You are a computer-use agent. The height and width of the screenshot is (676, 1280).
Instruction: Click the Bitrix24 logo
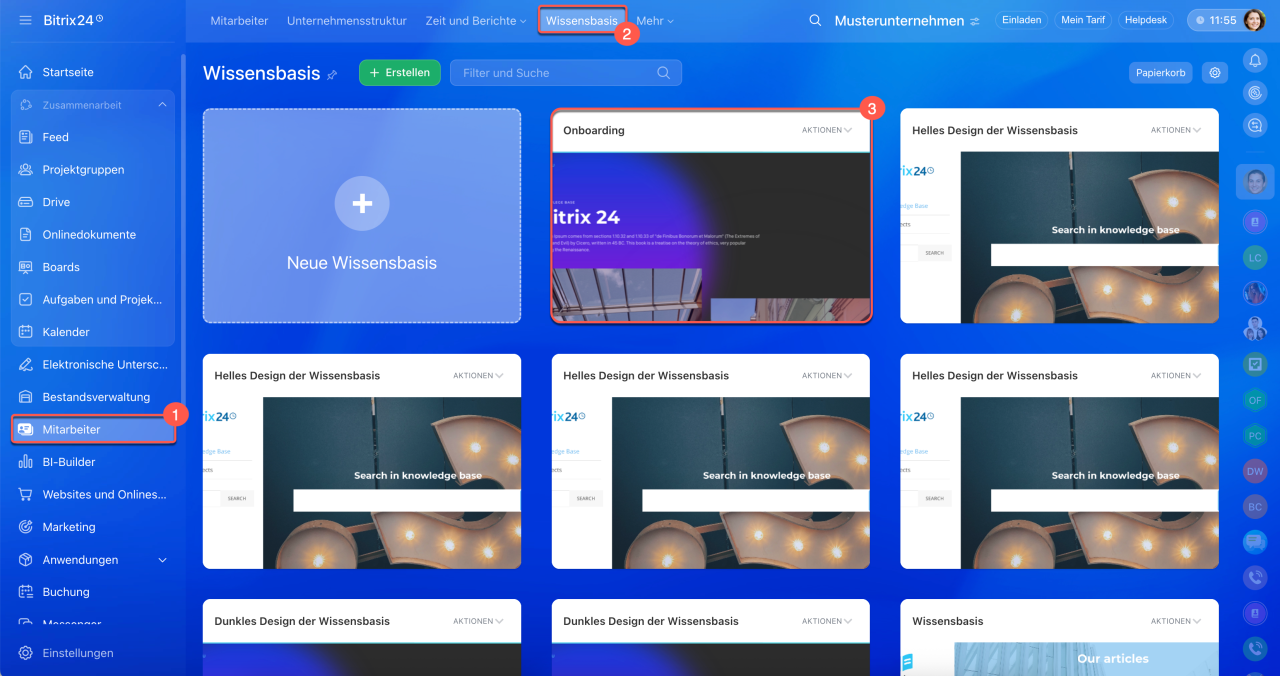coord(73,20)
